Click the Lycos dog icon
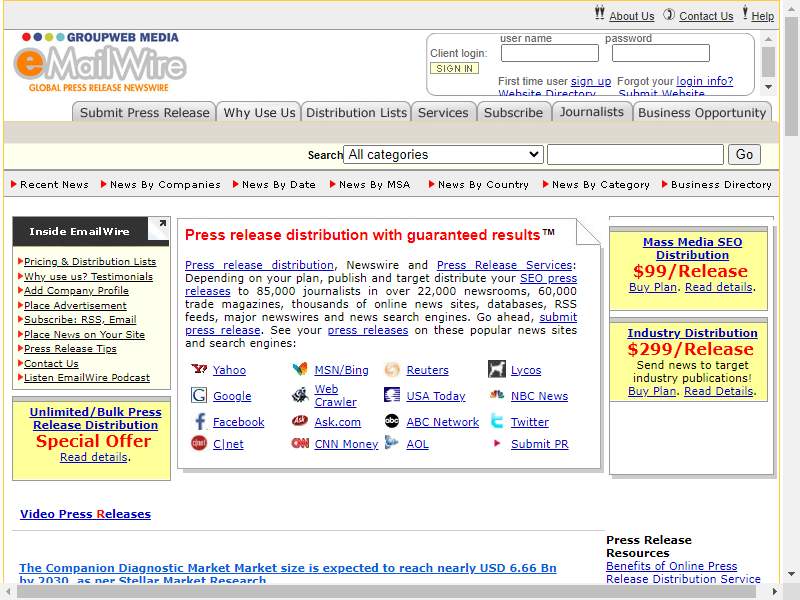 coord(496,369)
